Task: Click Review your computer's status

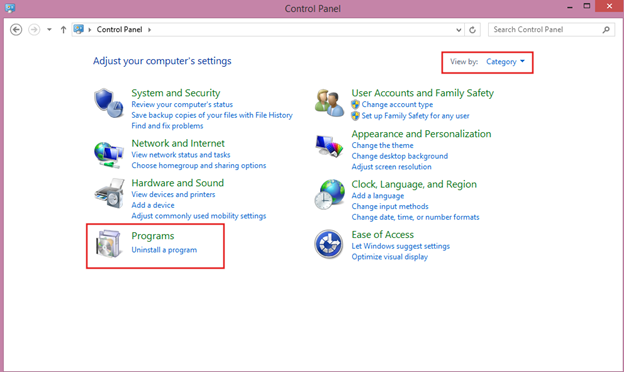Action: click(182, 104)
